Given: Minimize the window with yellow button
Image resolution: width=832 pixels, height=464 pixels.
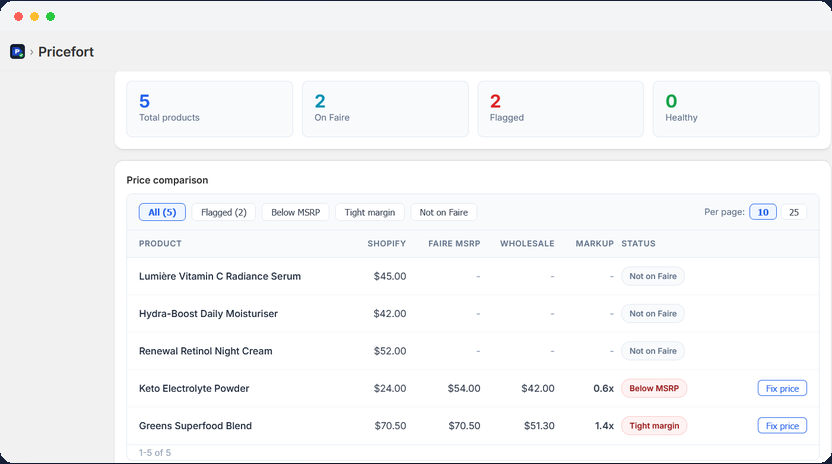Looking at the screenshot, I should point(34,16).
